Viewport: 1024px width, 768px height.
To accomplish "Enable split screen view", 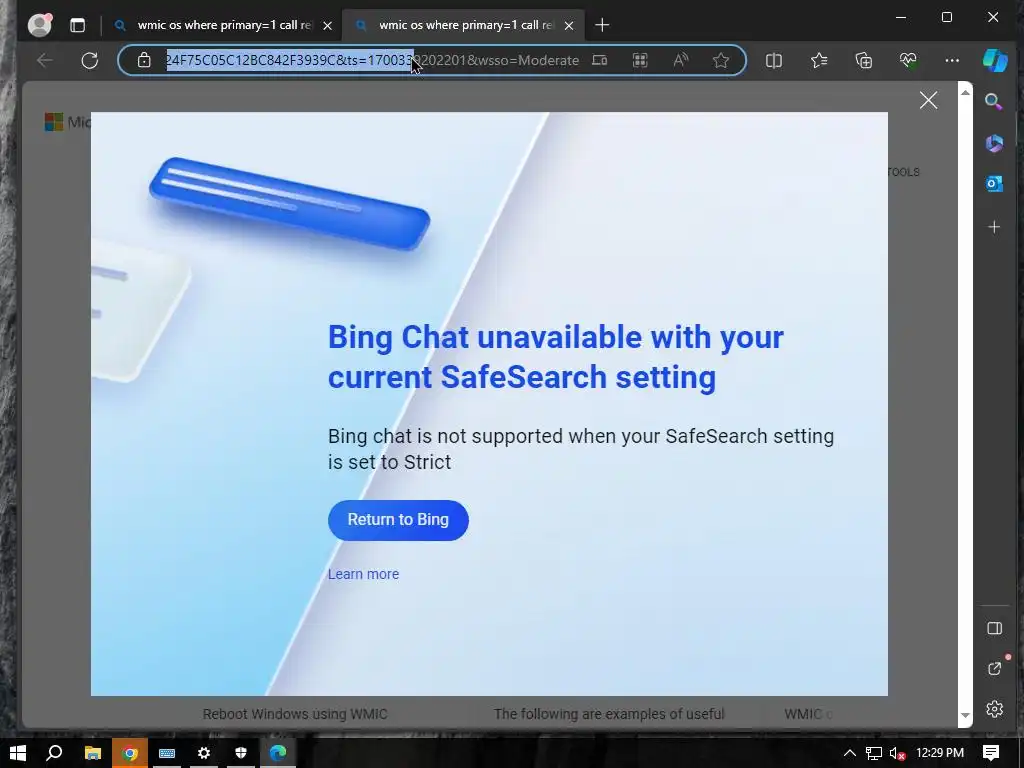I will [x=774, y=61].
